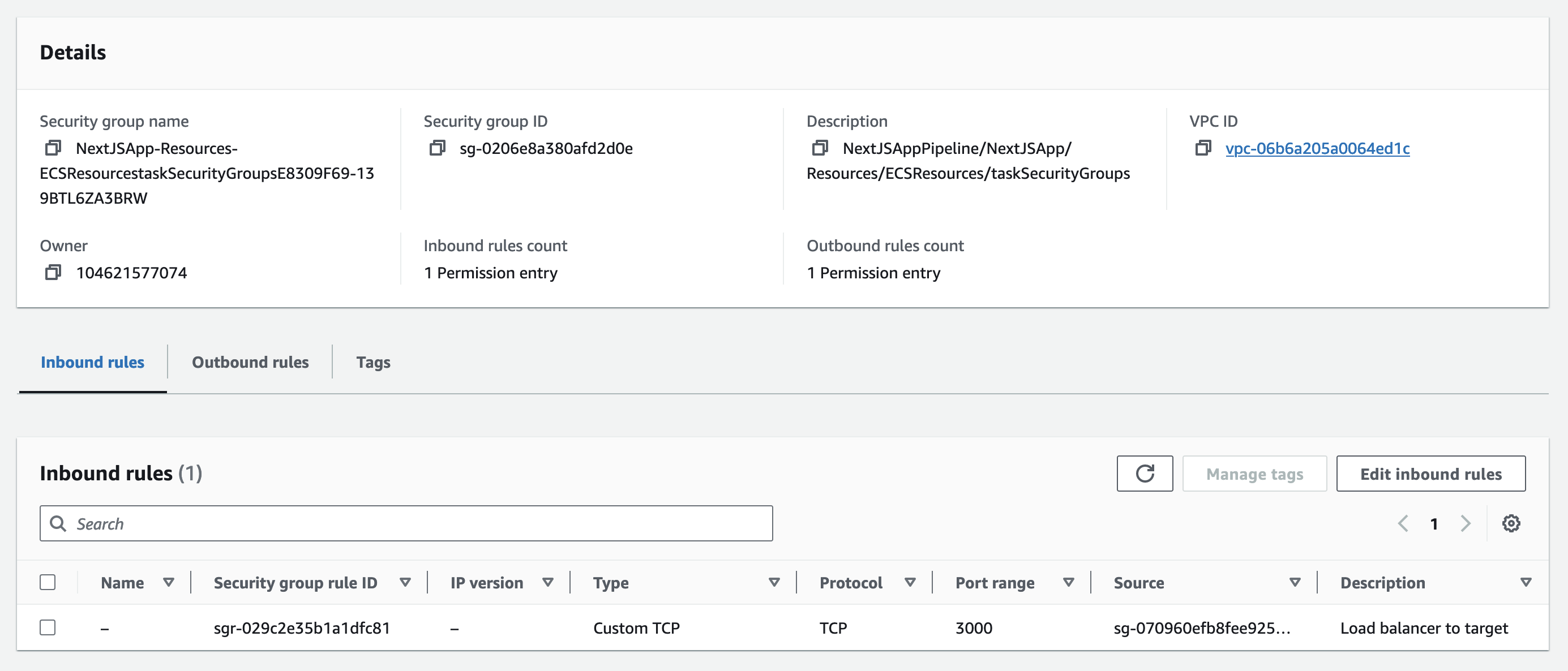Click the search input field

click(x=406, y=523)
